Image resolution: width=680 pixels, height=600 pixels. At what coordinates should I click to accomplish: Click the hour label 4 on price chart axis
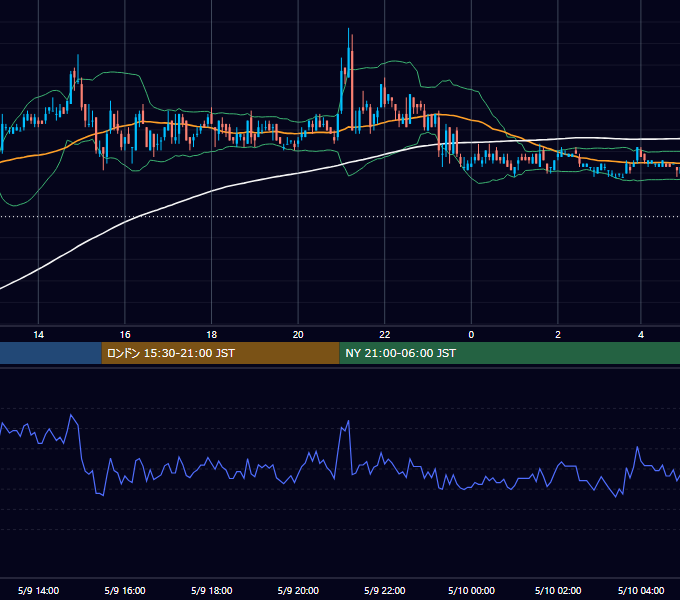(x=641, y=335)
